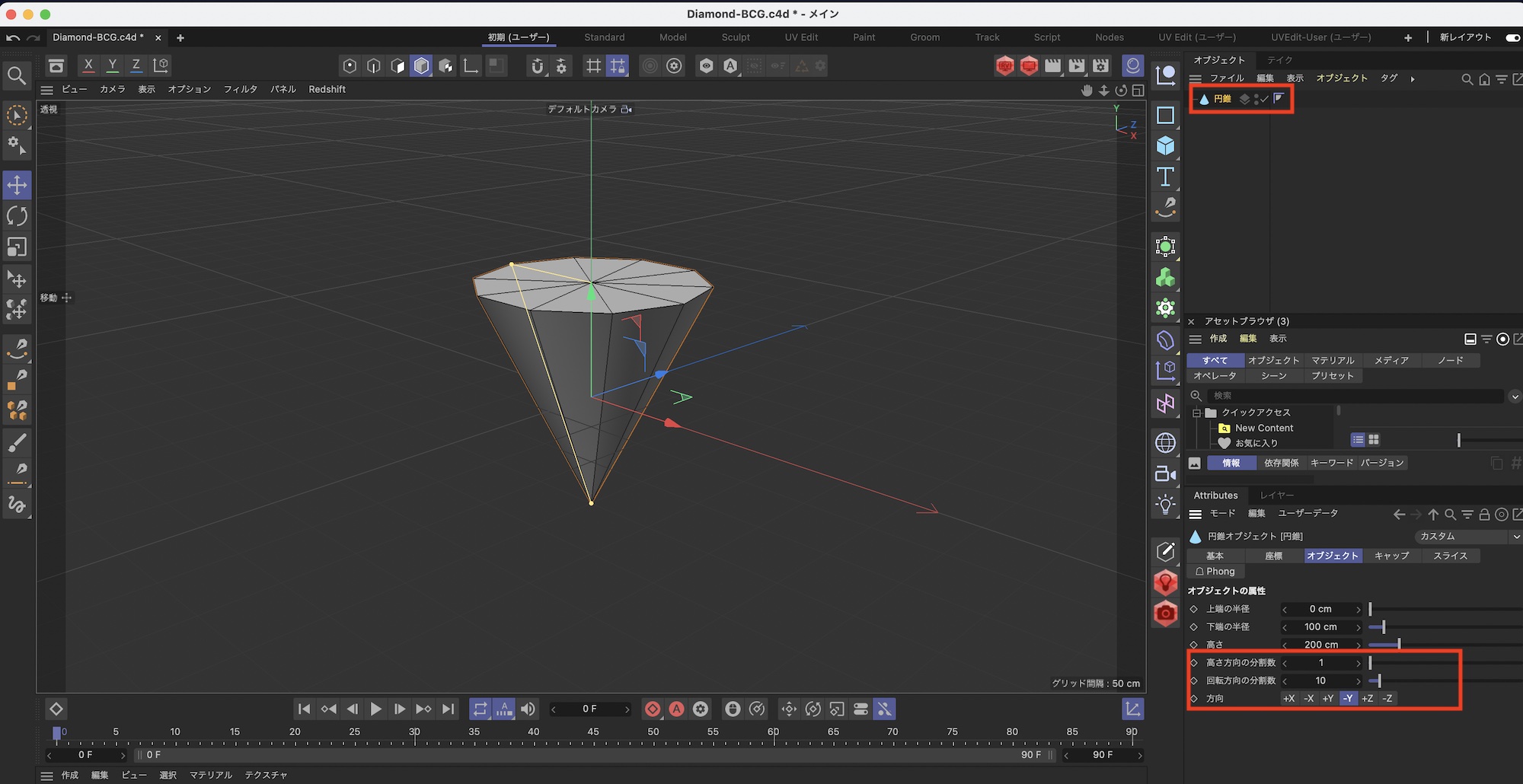Select the Scale tool
1523x784 pixels.
pyautogui.click(x=17, y=247)
